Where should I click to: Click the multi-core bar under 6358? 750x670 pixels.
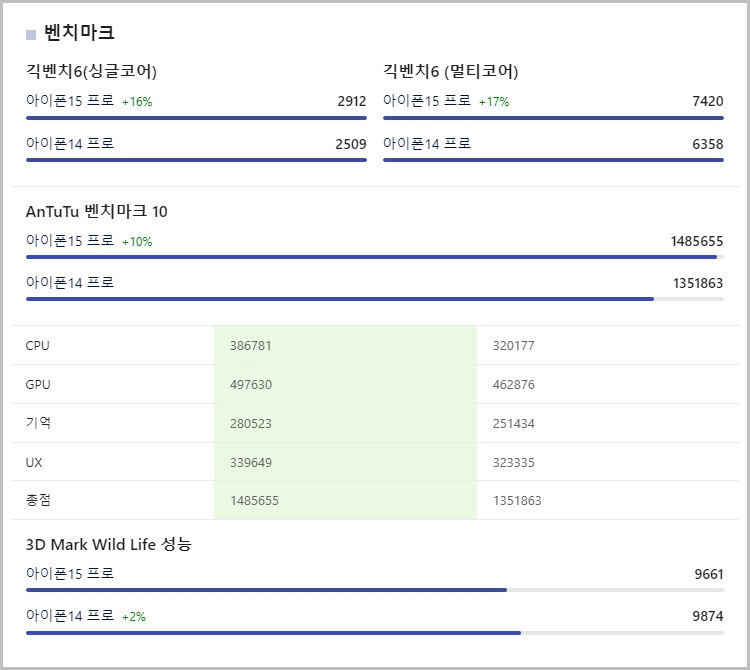tap(553, 160)
